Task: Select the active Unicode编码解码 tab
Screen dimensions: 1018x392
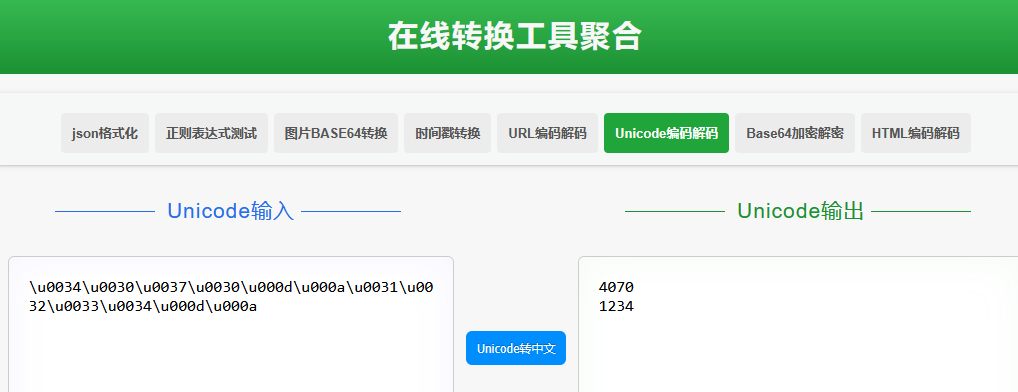Action: pyautogui.click(x=666, y=133)
